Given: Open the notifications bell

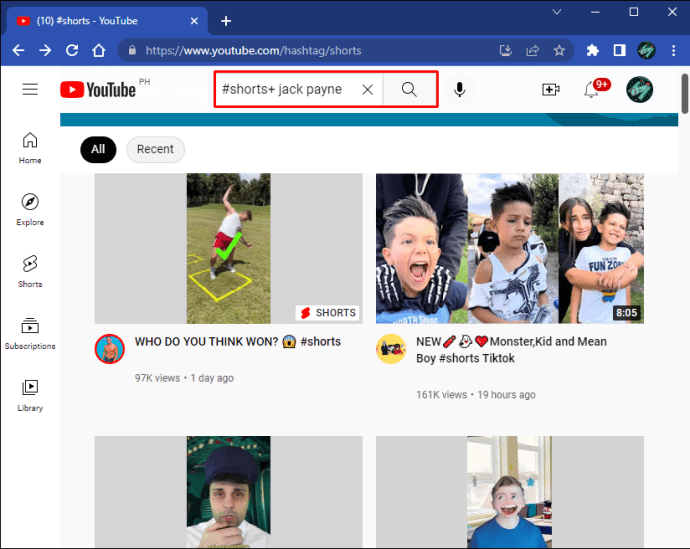Looking at the screenshot, I should 593,90.
